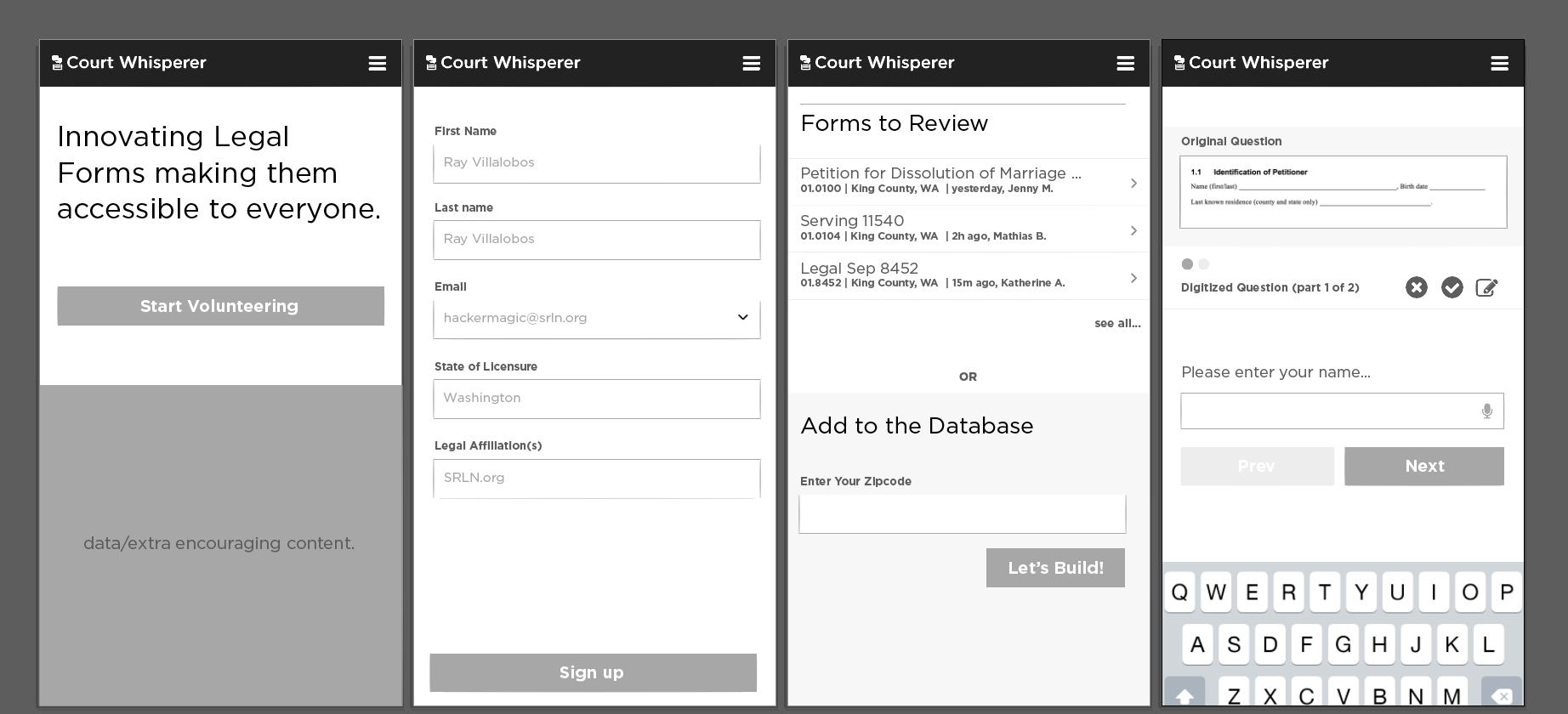Expand the Petition for Dissolution of Marriage chevron
The width and height of the screenshot is (1568, 714).
pos(1133,183)
